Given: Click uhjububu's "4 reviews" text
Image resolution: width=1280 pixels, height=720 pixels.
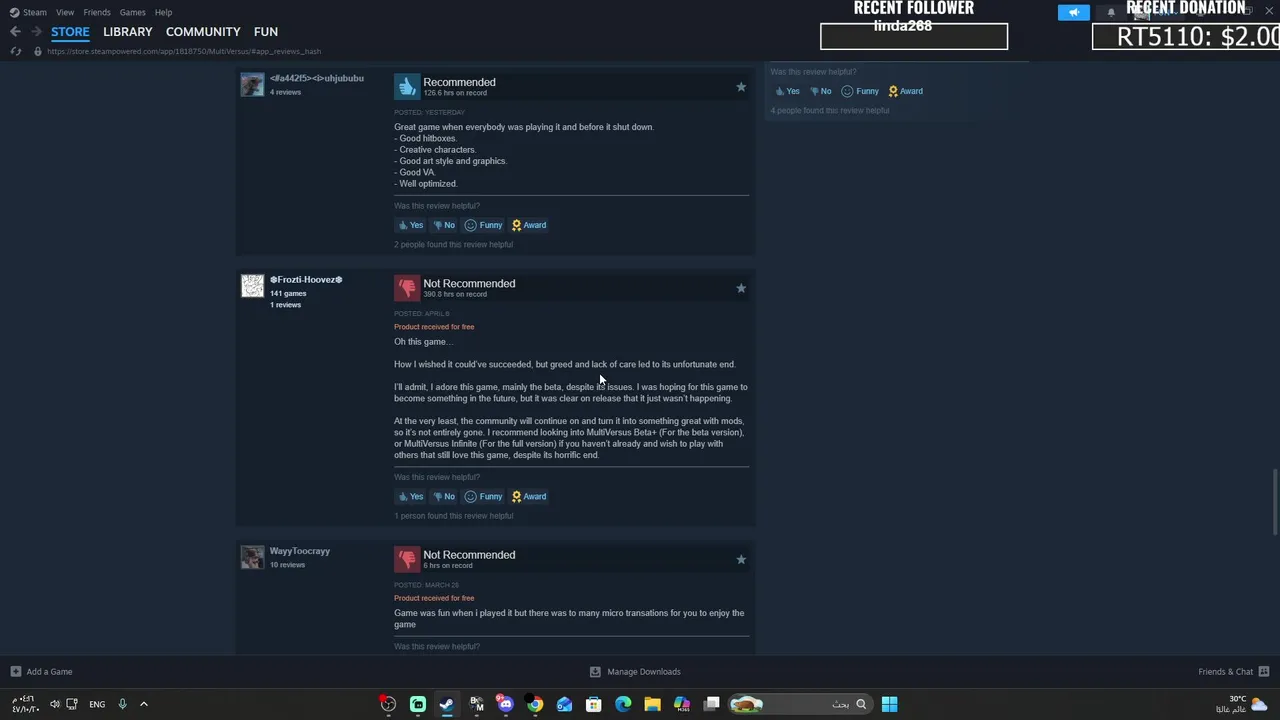Looking at the screenshot, I should pyautogui.click(x=285, y=92).
